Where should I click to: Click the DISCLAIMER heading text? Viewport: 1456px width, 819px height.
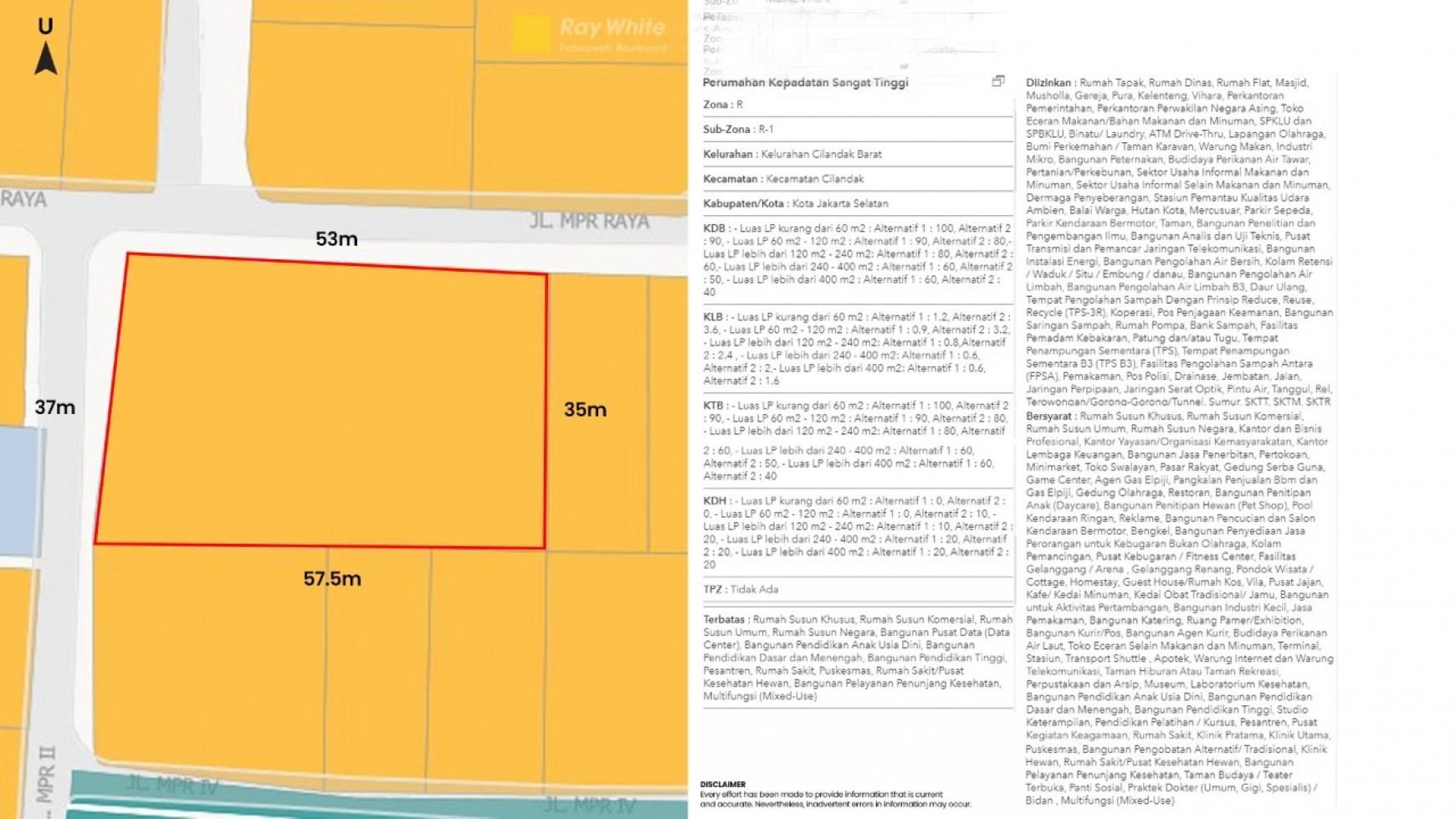[x=723, y=785]
